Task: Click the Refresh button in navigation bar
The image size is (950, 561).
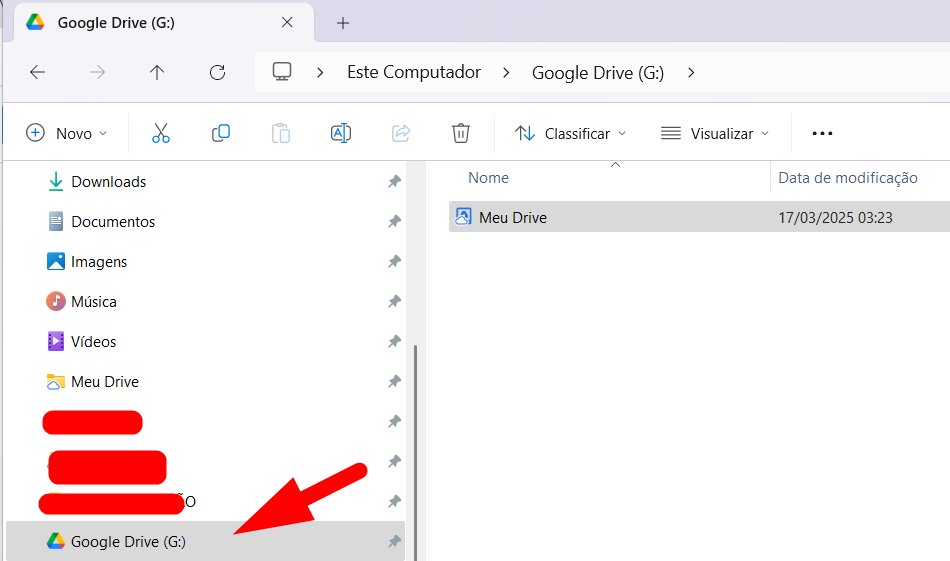Action: 217,72
